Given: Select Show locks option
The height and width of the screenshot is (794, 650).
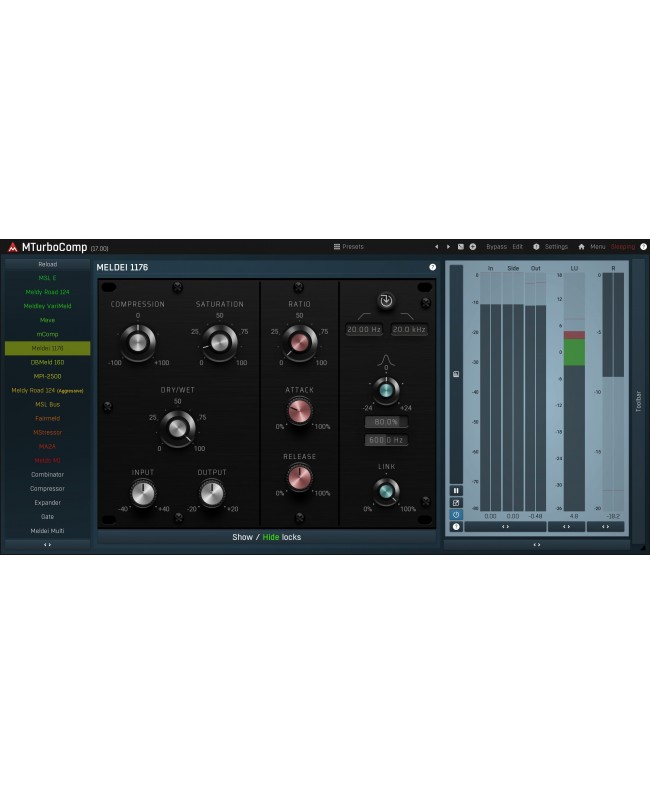Looking at the screenshot, I should (x=242, y=537).
